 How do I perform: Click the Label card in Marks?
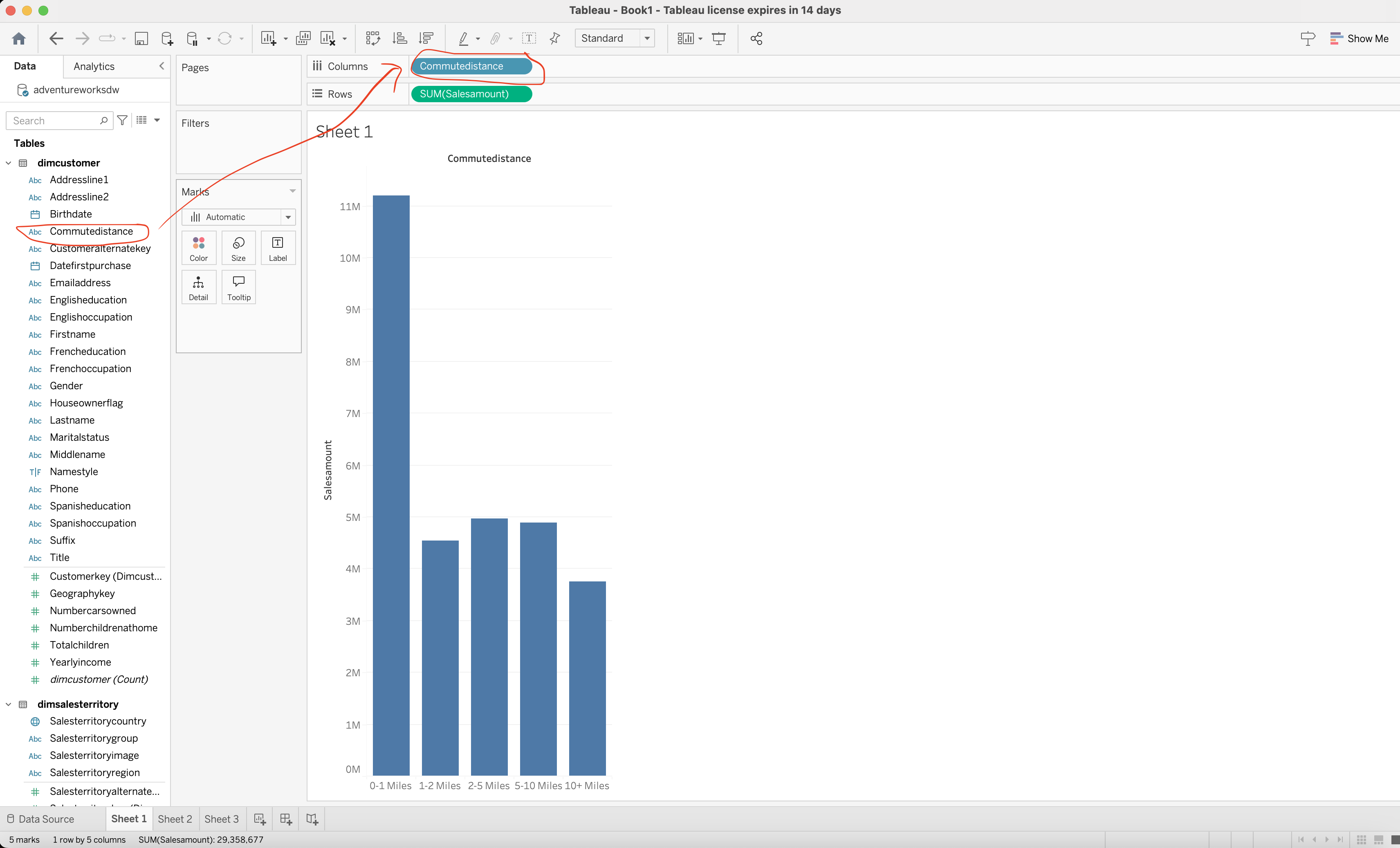tap(277, 248)
